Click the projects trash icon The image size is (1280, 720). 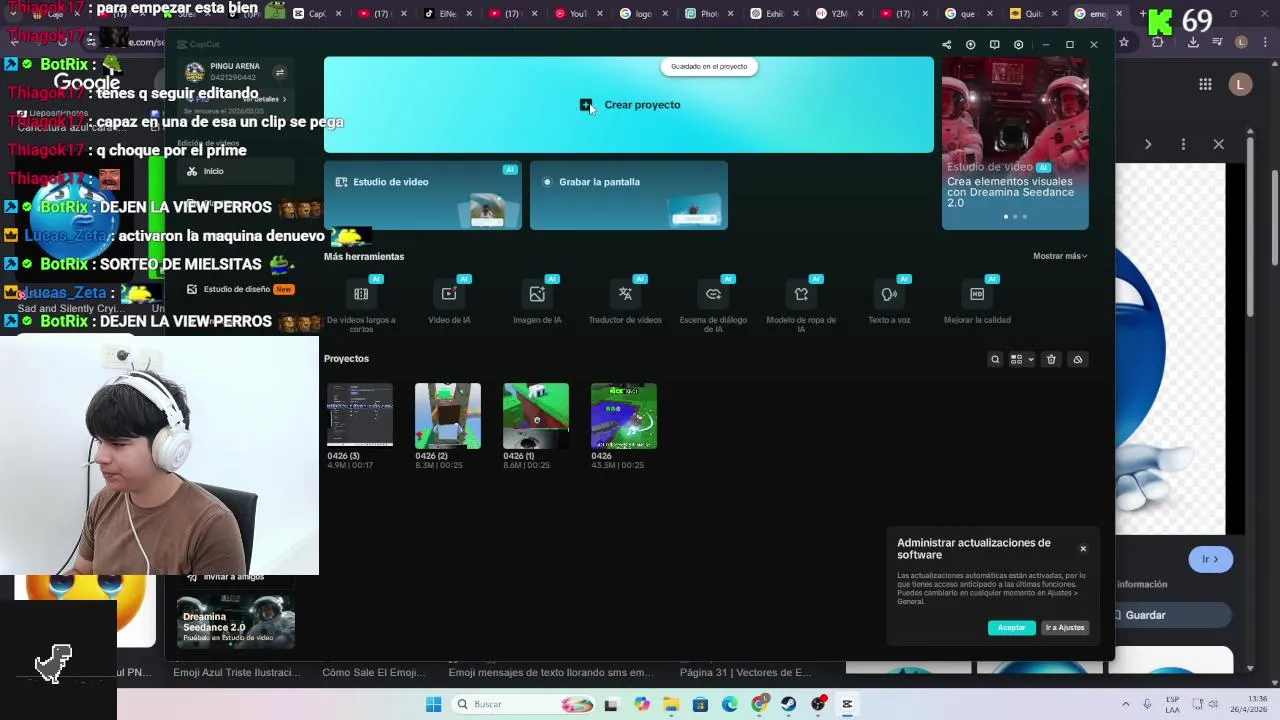click(x=1051, y=360)
